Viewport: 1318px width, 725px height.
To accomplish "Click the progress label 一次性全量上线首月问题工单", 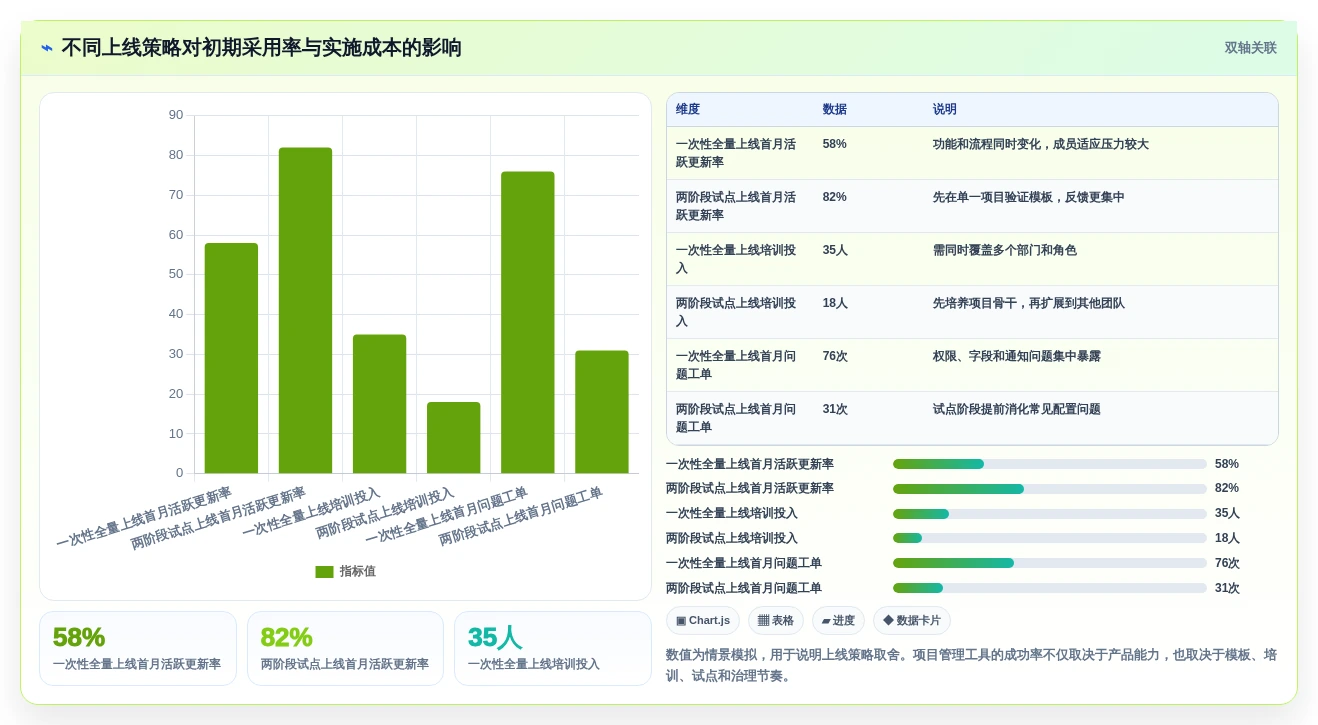I will pyautogui.click(x=744, y=563).
